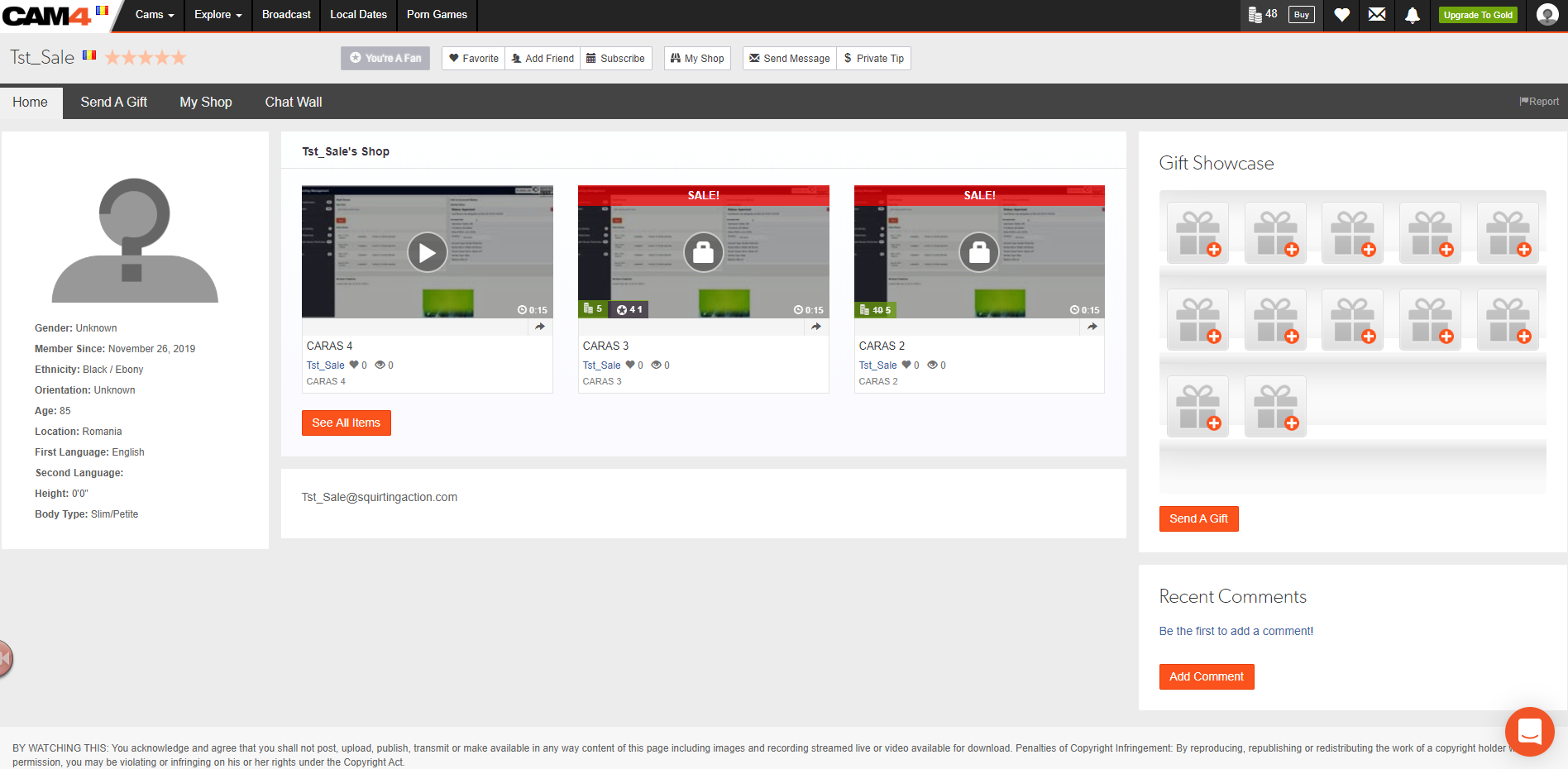Viewport: 1568px width, 769px height.
Task: Toggle the You're A Fan button
Action: click(385, 59)
